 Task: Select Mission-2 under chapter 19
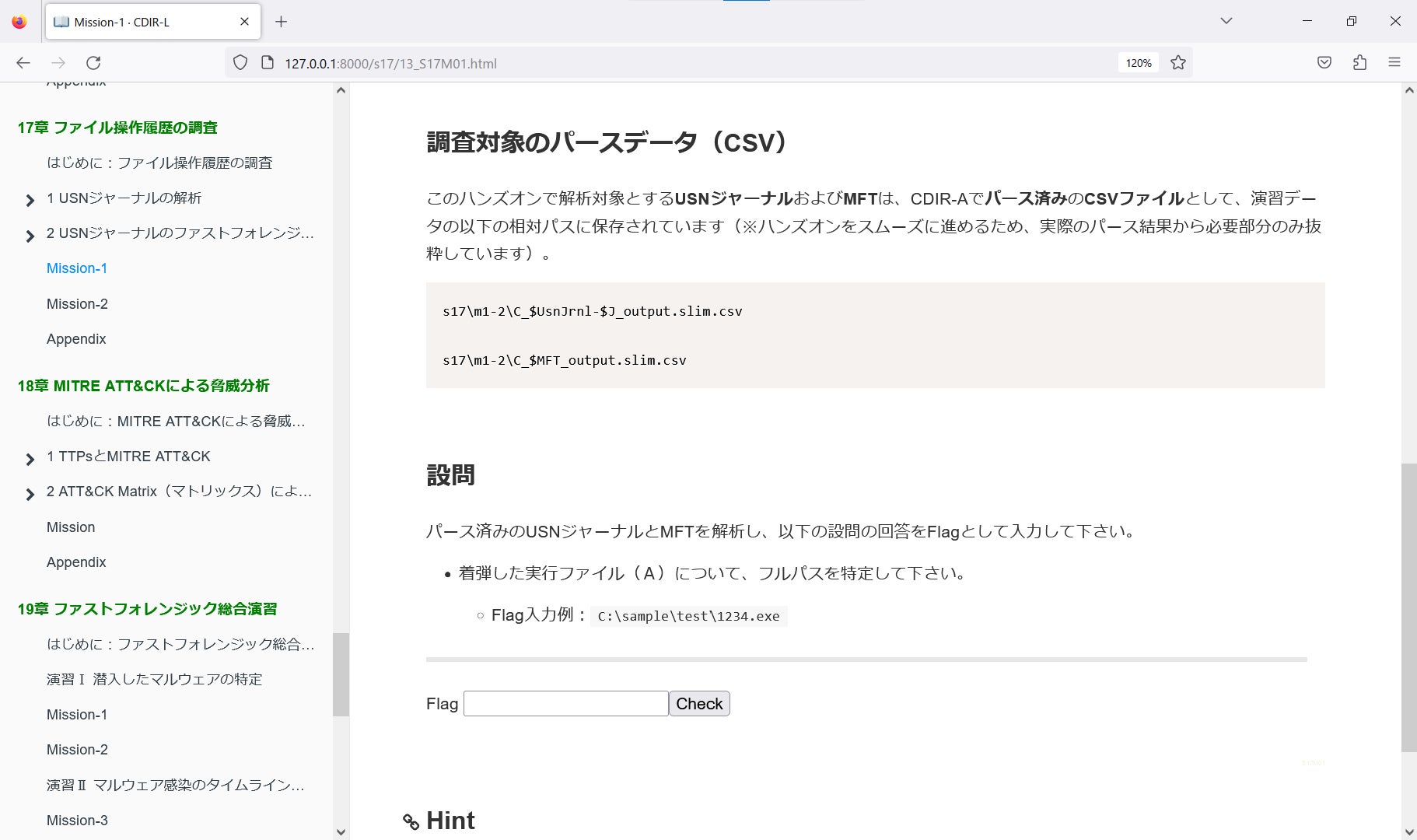tap(77, 750)
